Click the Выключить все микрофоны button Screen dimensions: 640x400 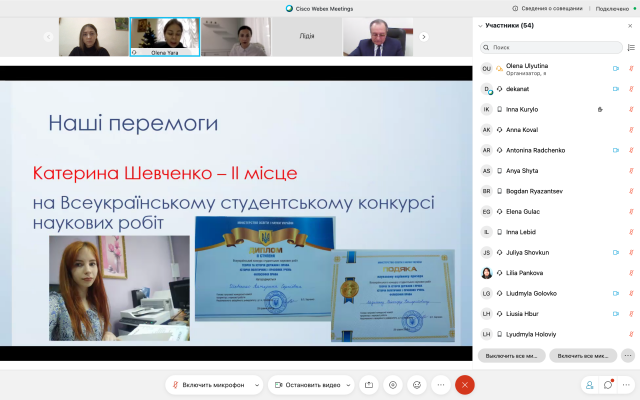[x=510, y=355]
